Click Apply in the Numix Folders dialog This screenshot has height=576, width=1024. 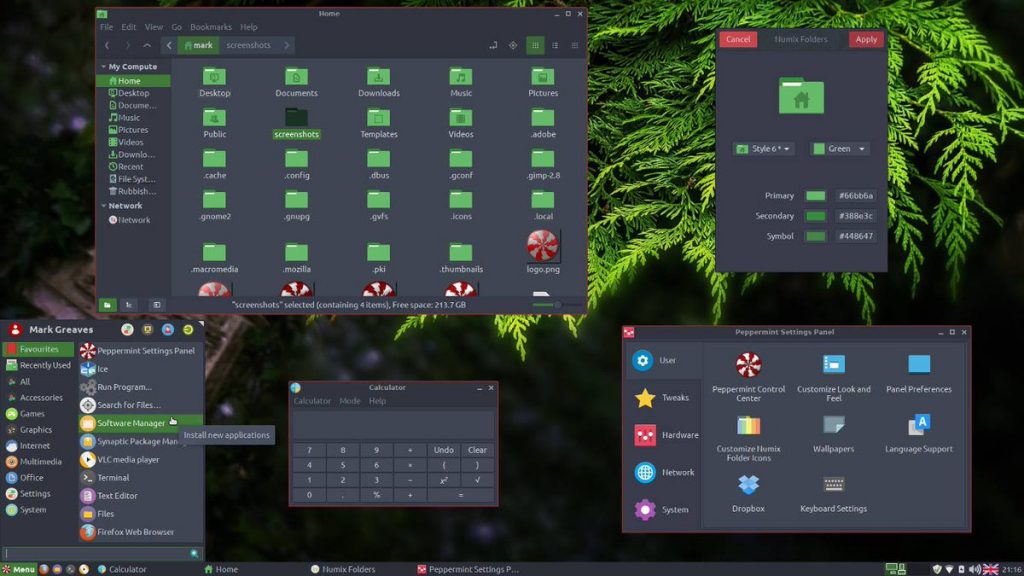pos(866,39)
